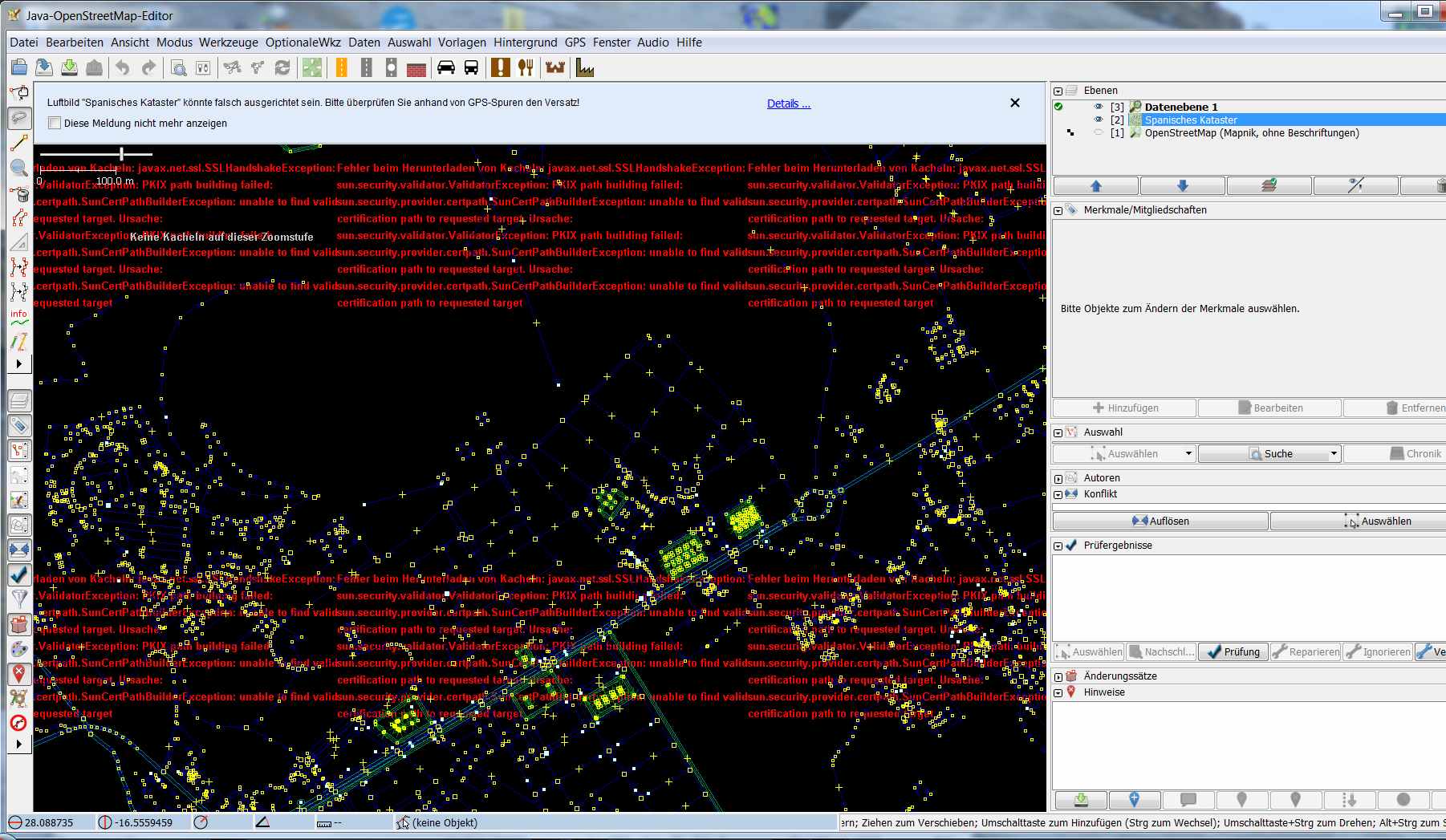This screenshot has width=1446, height=840.
Task: Choose the factory preset icon
Action: (585, 68)
